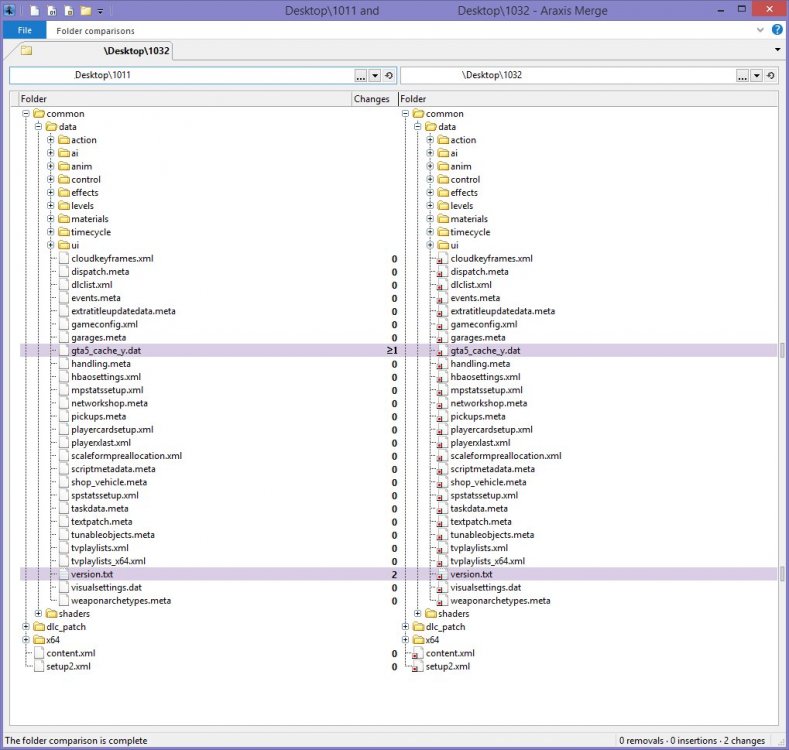
Task: Select right playercardsetup.xml row text
Action: 491,429
